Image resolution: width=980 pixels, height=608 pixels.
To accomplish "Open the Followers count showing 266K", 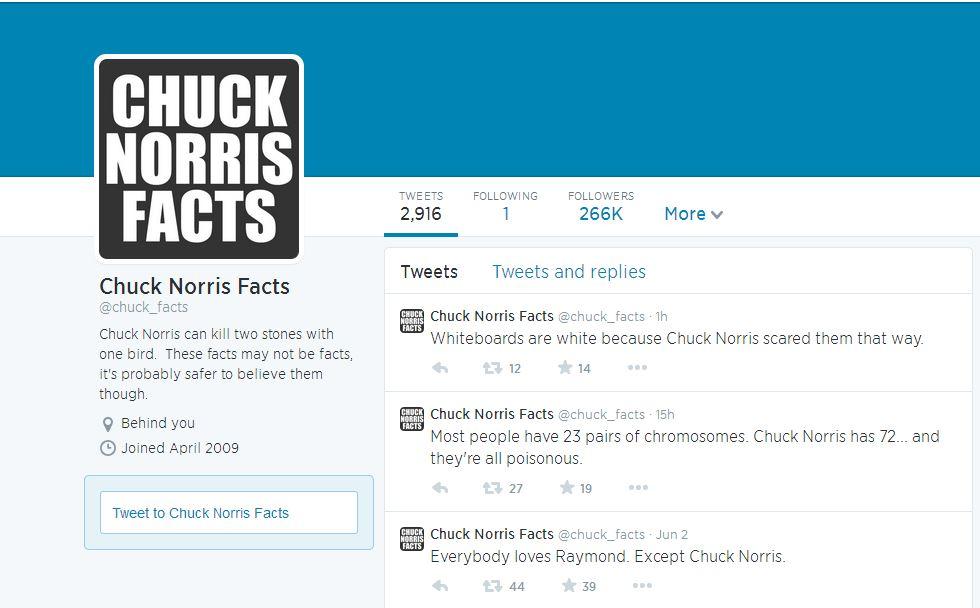I will [x=601, y=207].
